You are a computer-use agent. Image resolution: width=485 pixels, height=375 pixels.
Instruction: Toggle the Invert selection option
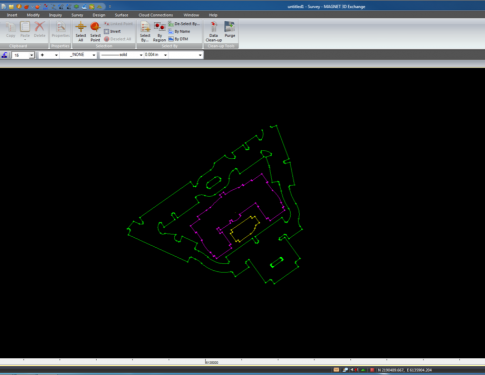(112, 31)
